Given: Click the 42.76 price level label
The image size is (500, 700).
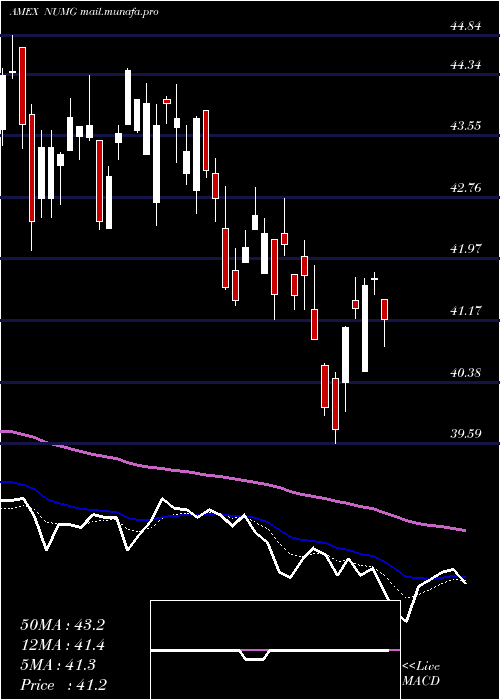Looking at the screenshot, I should tap(466, 188).
